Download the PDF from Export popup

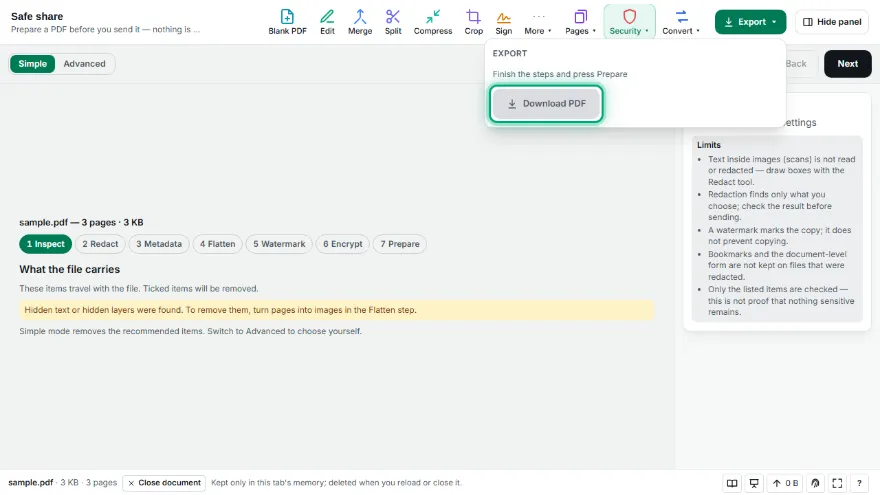click(546, 103)
